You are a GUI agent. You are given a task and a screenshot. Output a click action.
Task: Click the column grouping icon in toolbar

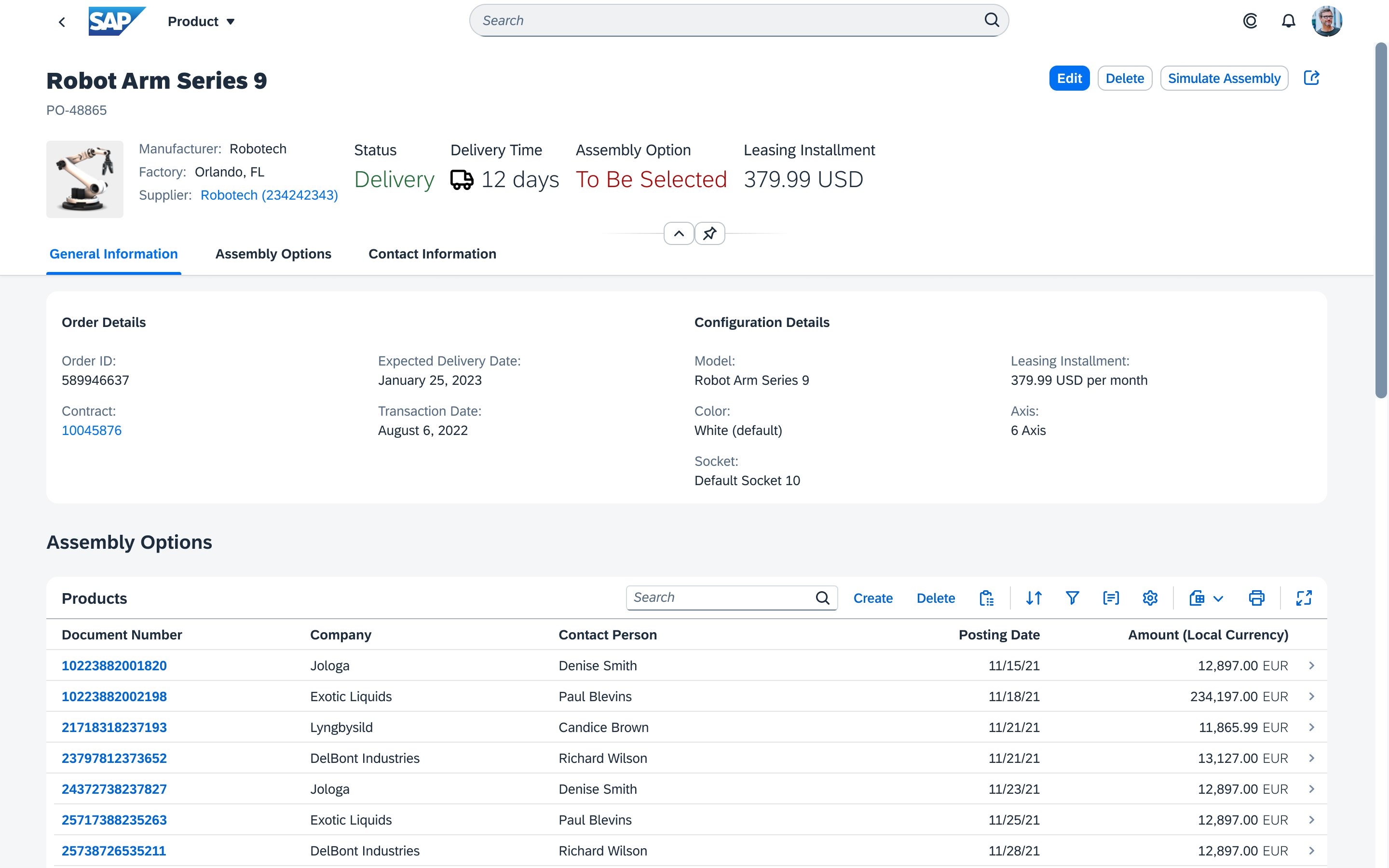(1111, 598)
